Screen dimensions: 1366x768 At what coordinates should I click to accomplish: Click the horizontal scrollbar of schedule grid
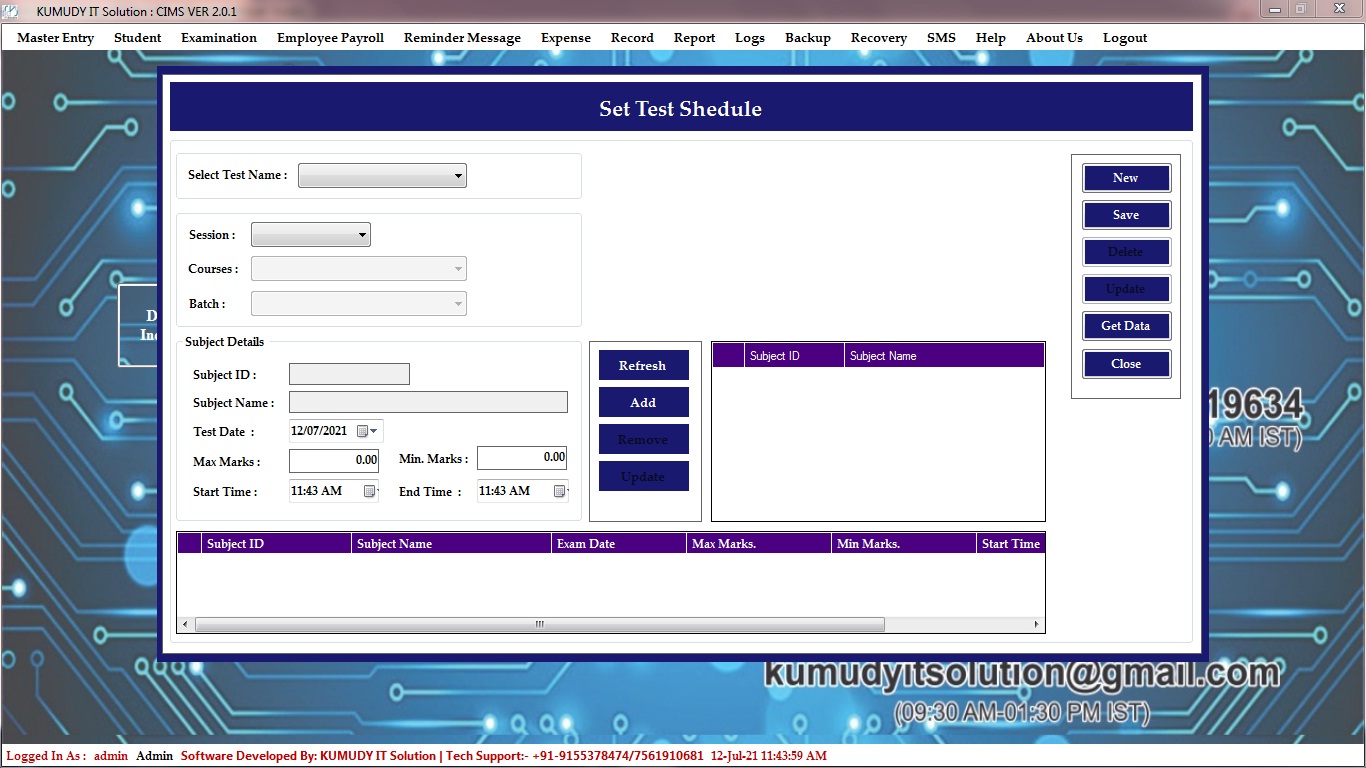(540, 625)
